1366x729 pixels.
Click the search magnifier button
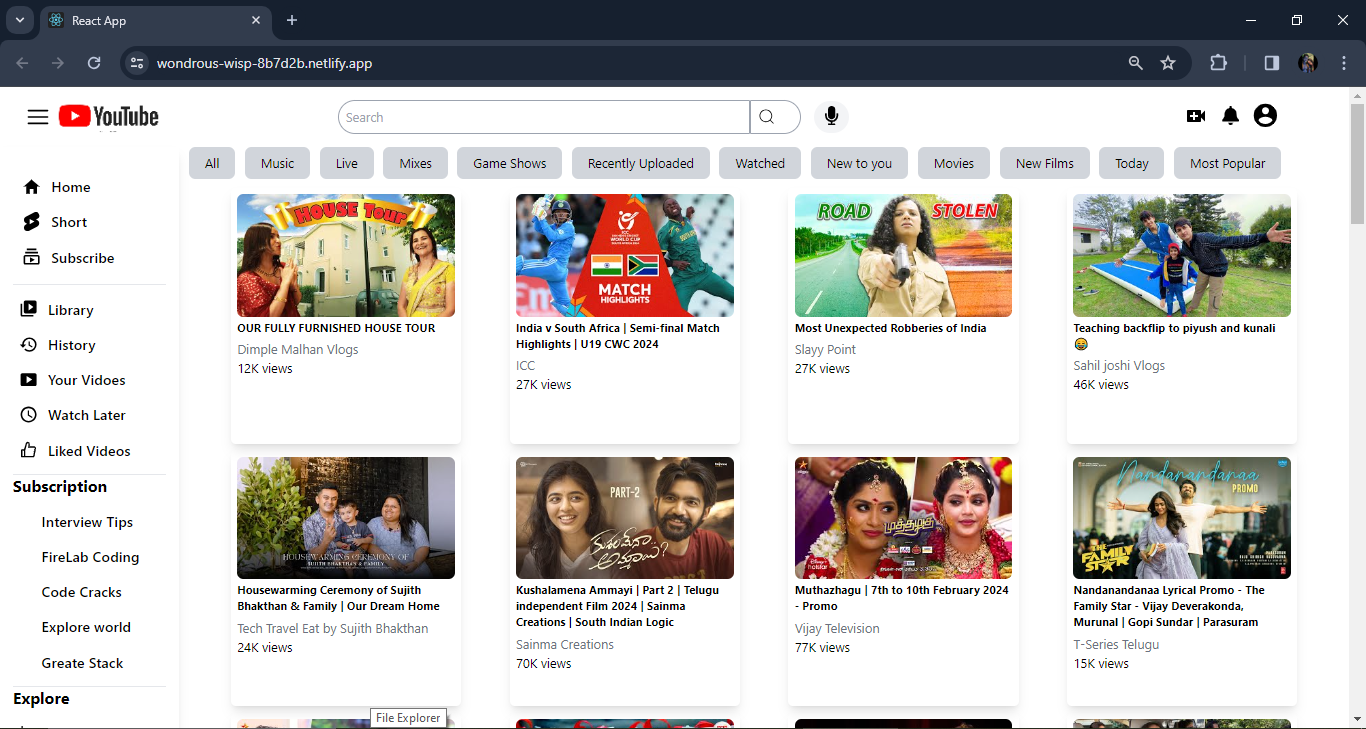point(767,117)
